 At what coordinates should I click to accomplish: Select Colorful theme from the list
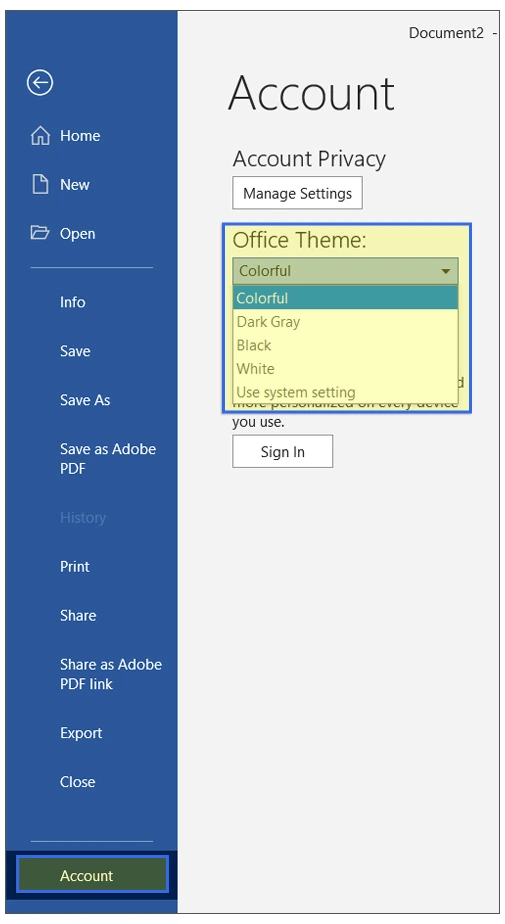click(345, 298)
